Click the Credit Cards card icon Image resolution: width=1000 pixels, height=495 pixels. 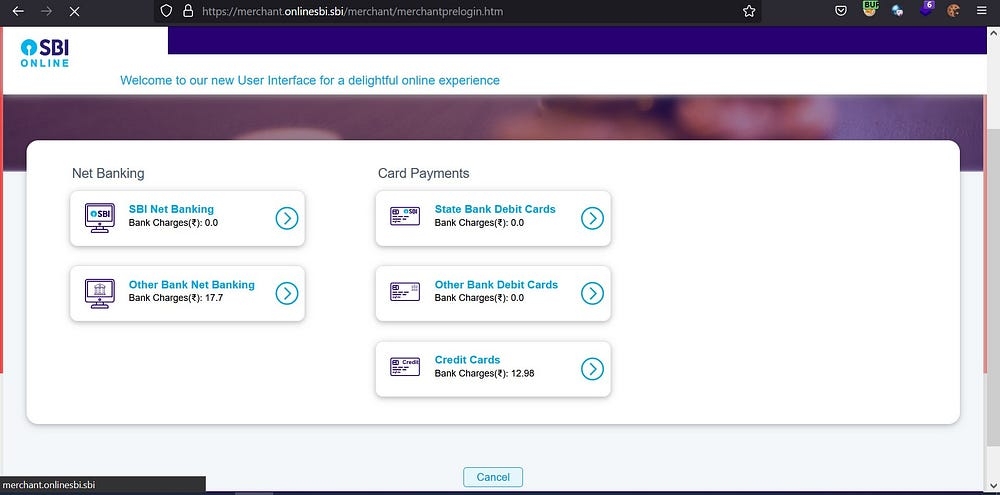(x=405, y=367)
